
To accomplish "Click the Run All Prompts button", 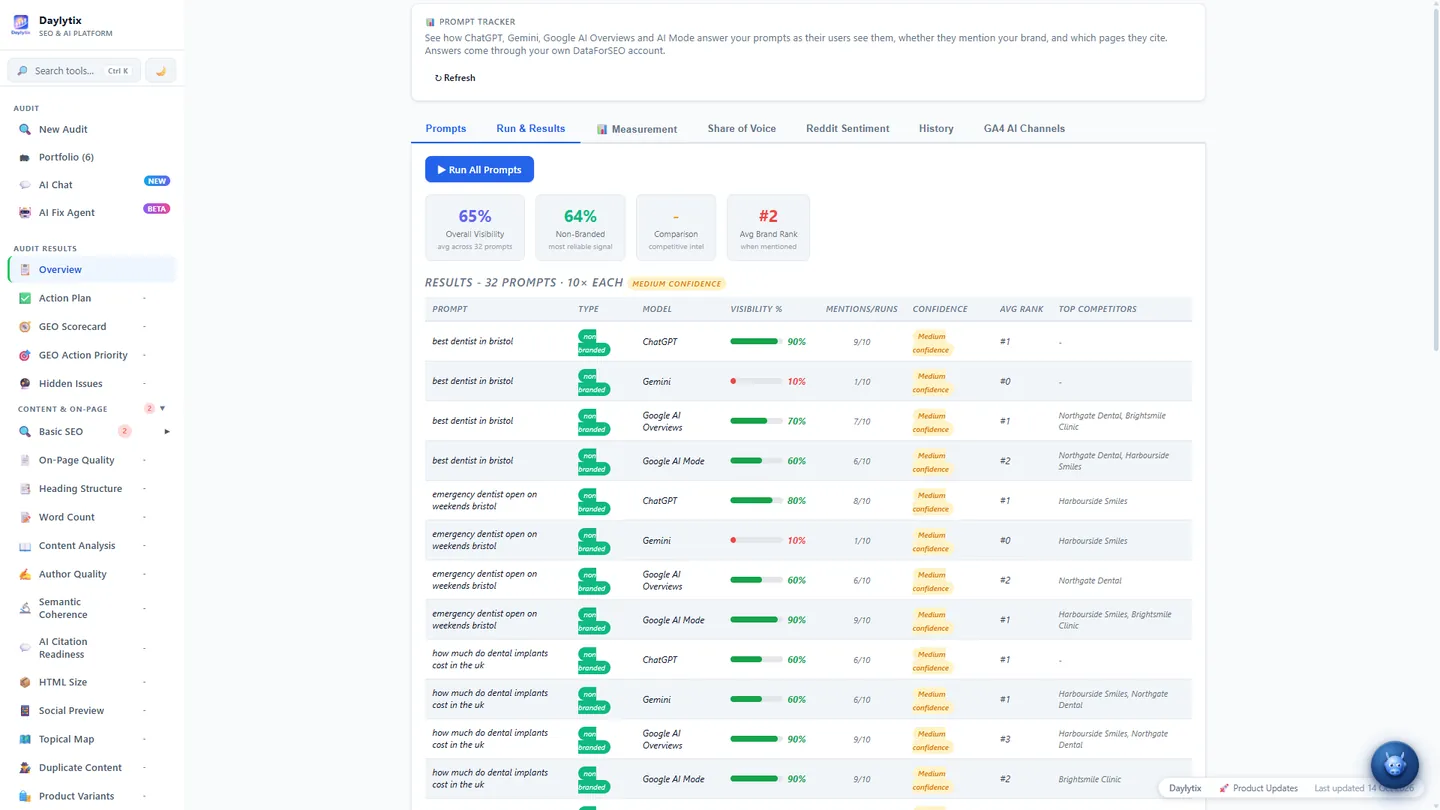I will [x=479, y=169].
